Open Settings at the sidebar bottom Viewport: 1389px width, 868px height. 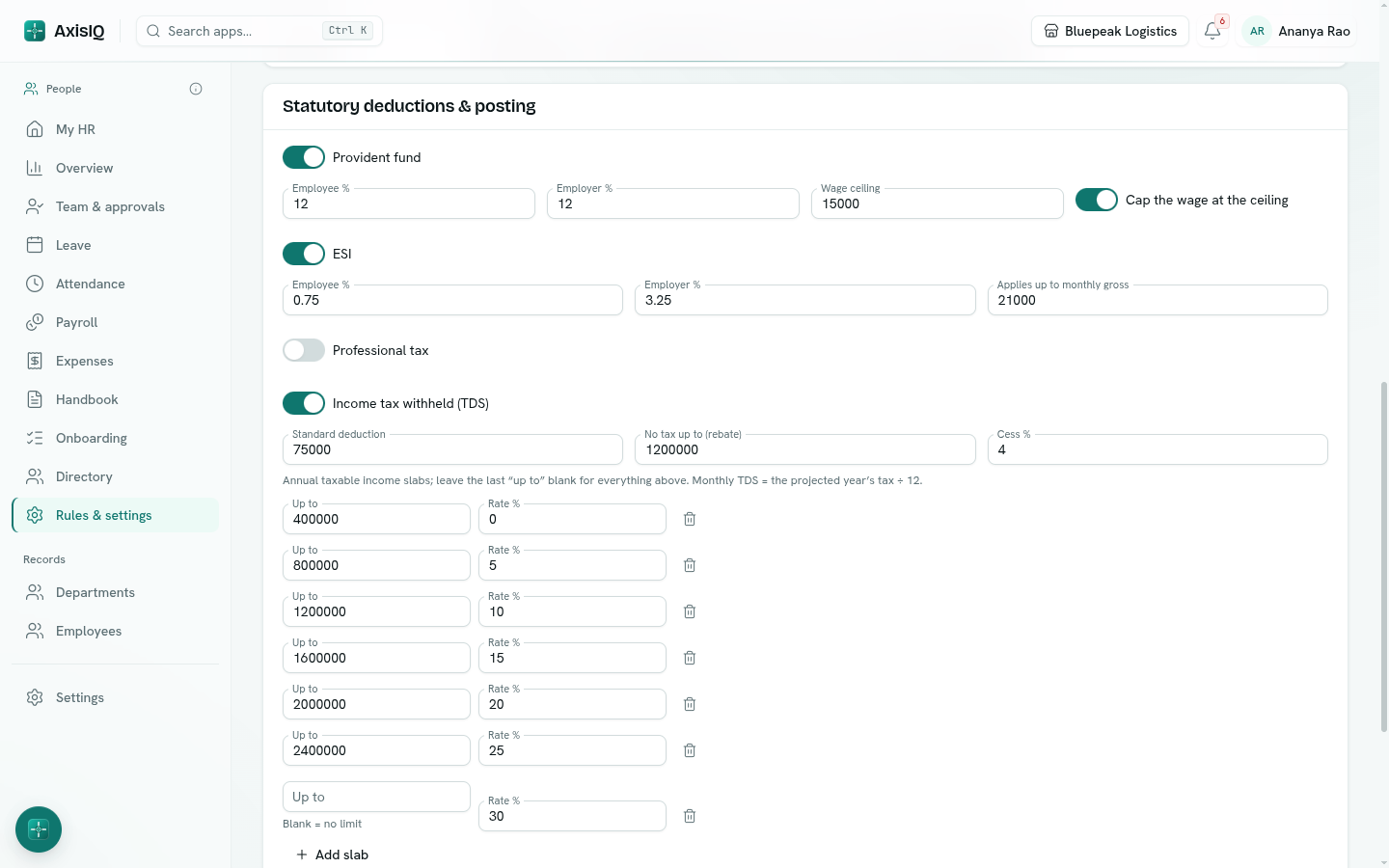(x=115, y=697)
